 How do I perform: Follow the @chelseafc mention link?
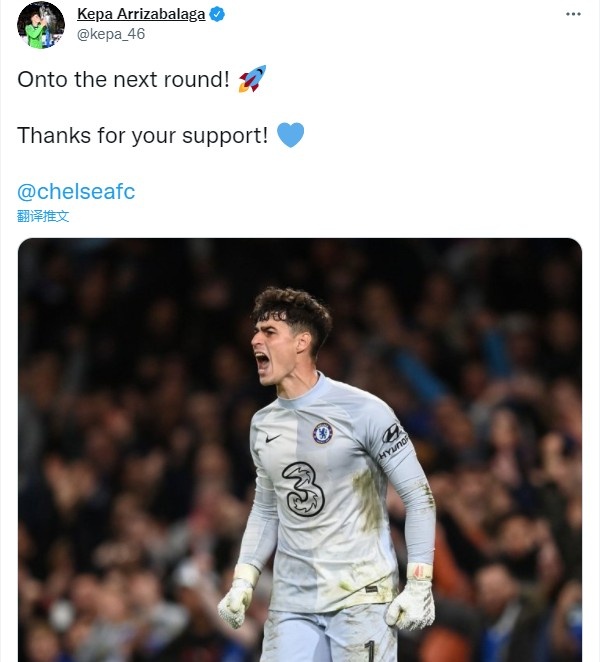[x=76, y=191]
